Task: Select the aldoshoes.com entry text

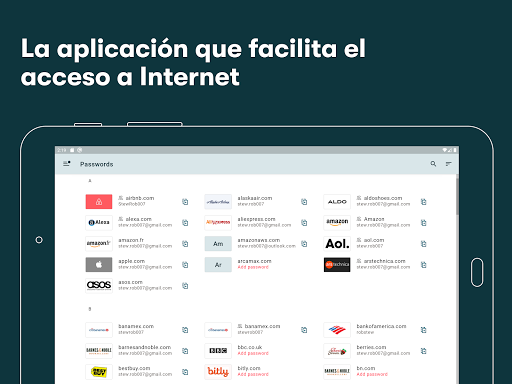Action: coord(383,201)
